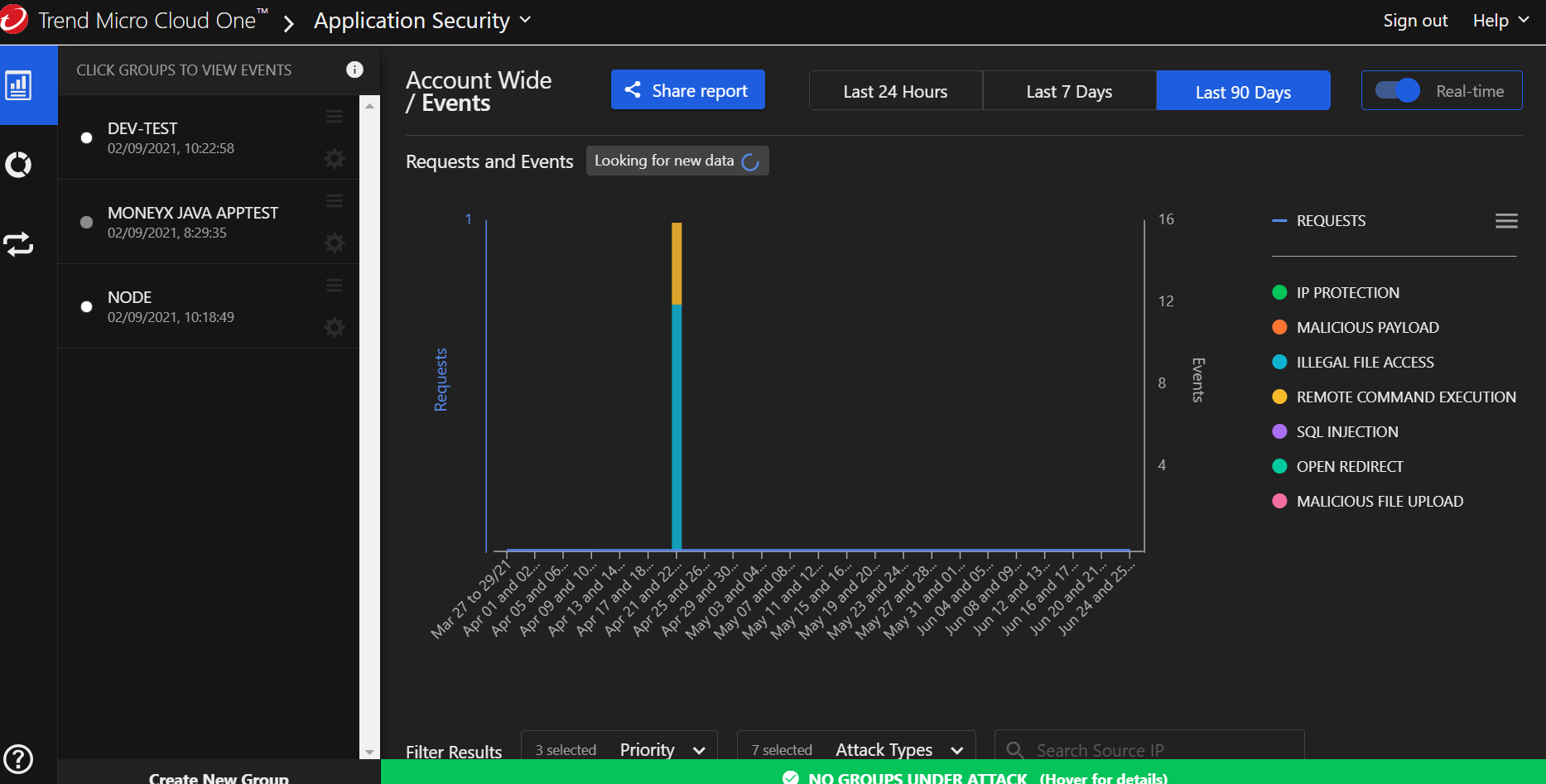Image resolution: width=1546 pixels, height=784 pixels.
Task: Toggle ILLEGAL FILE ACCESS legend item
Action: click(1353, 362)
